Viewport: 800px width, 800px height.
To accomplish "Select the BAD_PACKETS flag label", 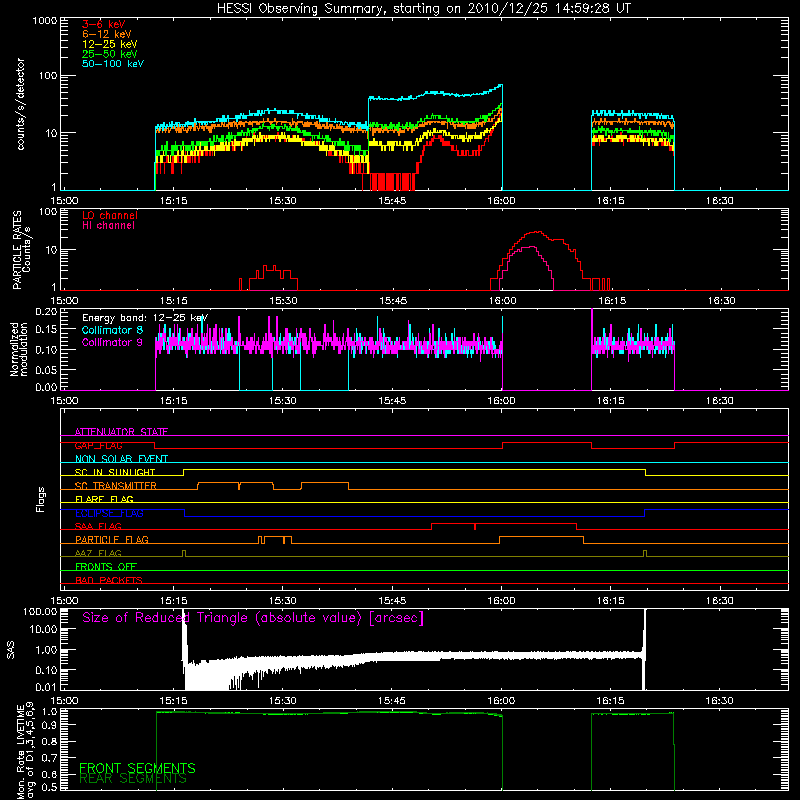I will tap(109, 580).
